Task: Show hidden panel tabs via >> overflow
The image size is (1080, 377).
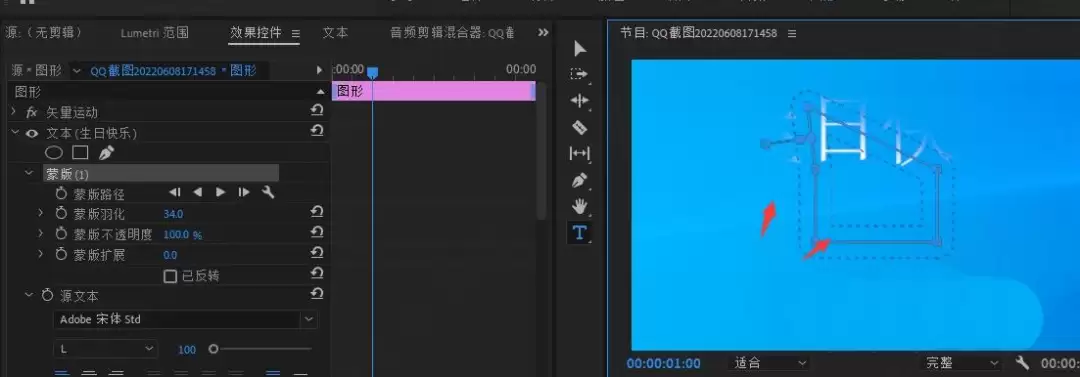Action: coord(543,32)
